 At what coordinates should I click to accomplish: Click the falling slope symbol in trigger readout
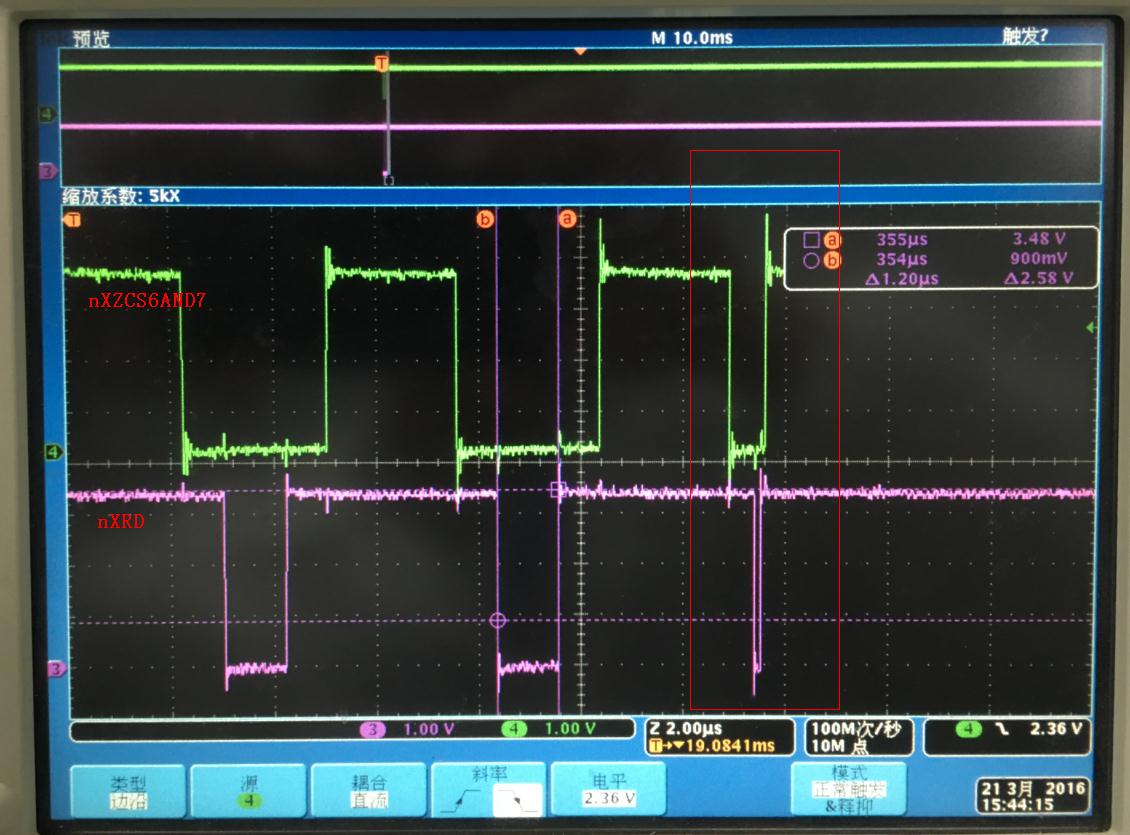[1002, 729]
